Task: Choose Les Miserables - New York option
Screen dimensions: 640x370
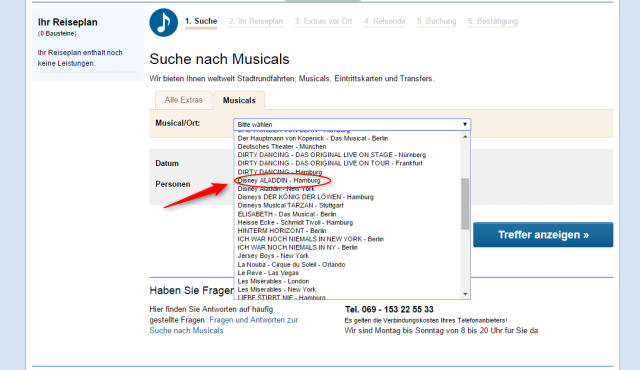Action: [277, 289]
